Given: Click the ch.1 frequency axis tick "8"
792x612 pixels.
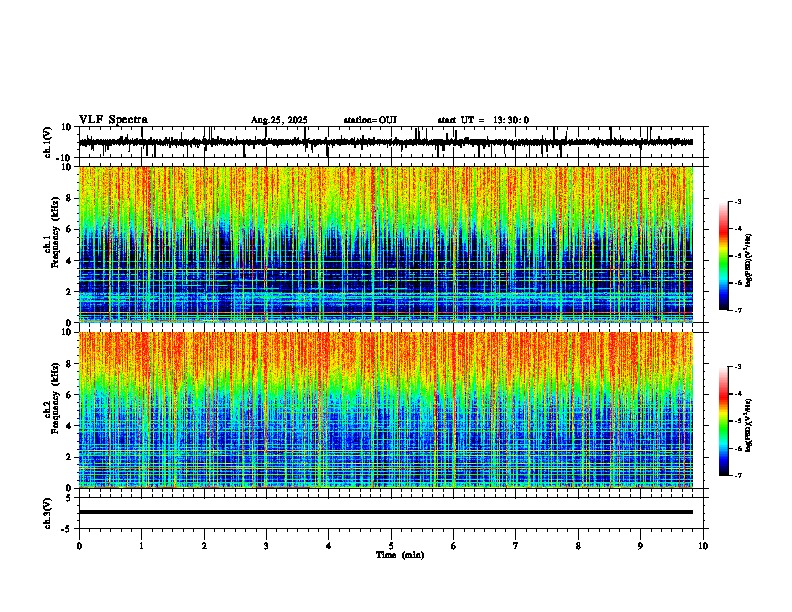Looking at the screenshot, I should [x=70, y=198].
